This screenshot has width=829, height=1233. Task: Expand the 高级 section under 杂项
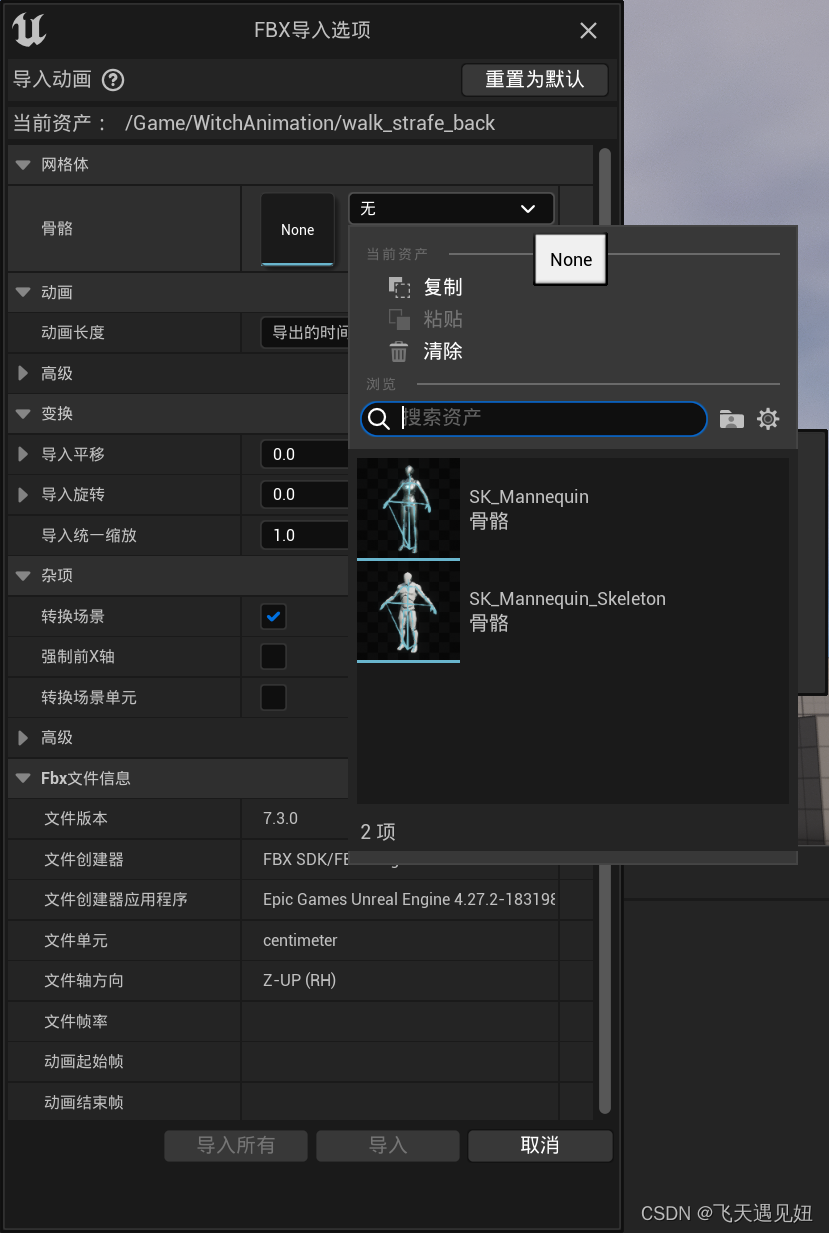[23, 738]
